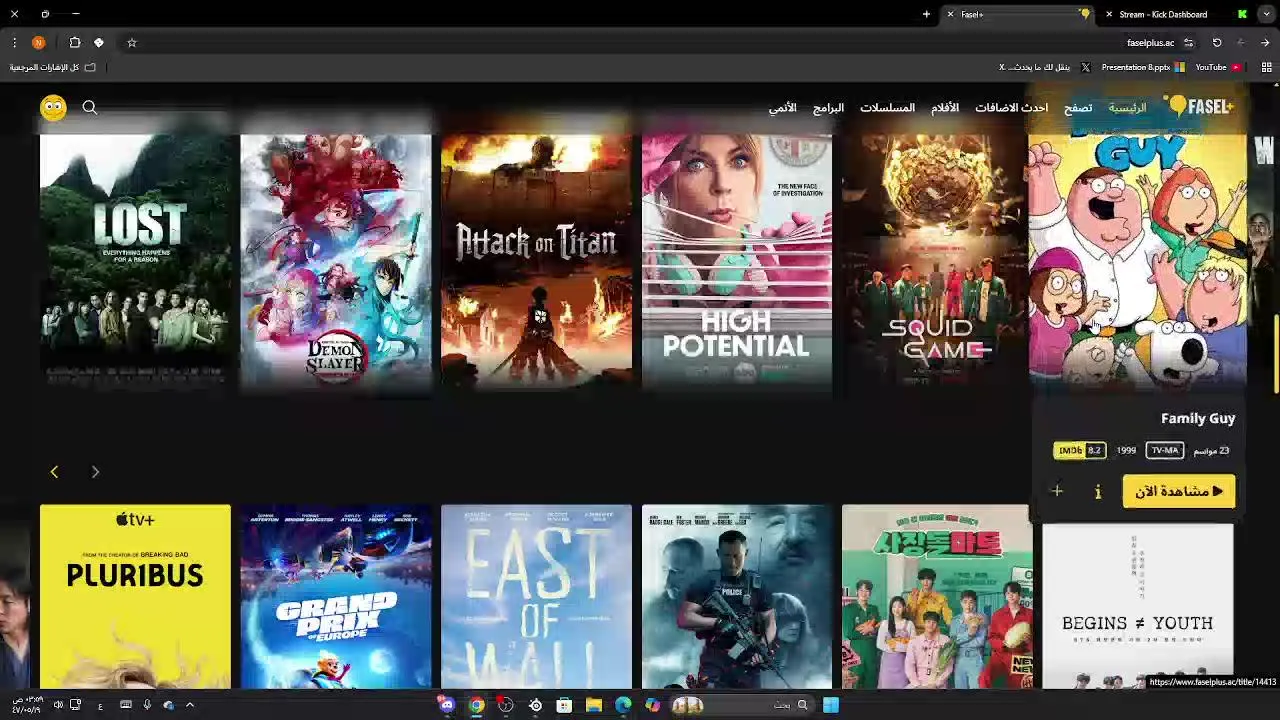
Task: Open Copilot from the taskbar
Action: (653, 705)
